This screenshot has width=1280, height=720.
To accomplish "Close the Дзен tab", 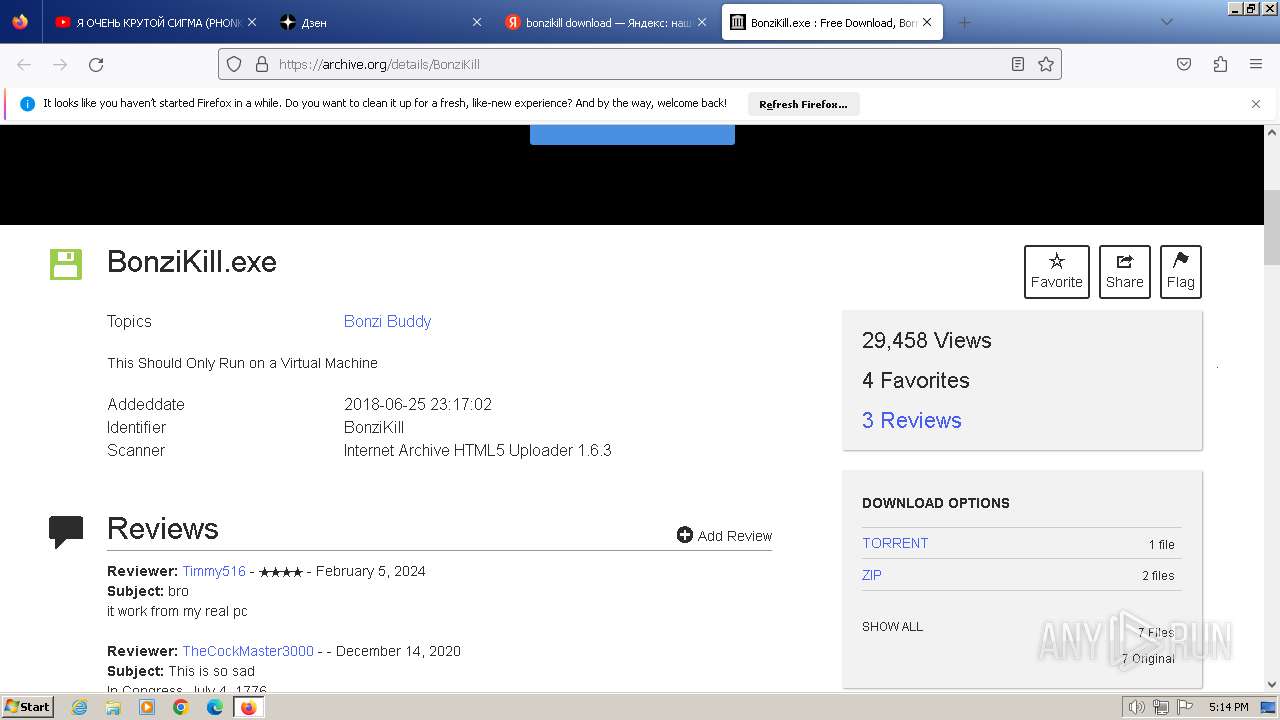I will (476, 22).
